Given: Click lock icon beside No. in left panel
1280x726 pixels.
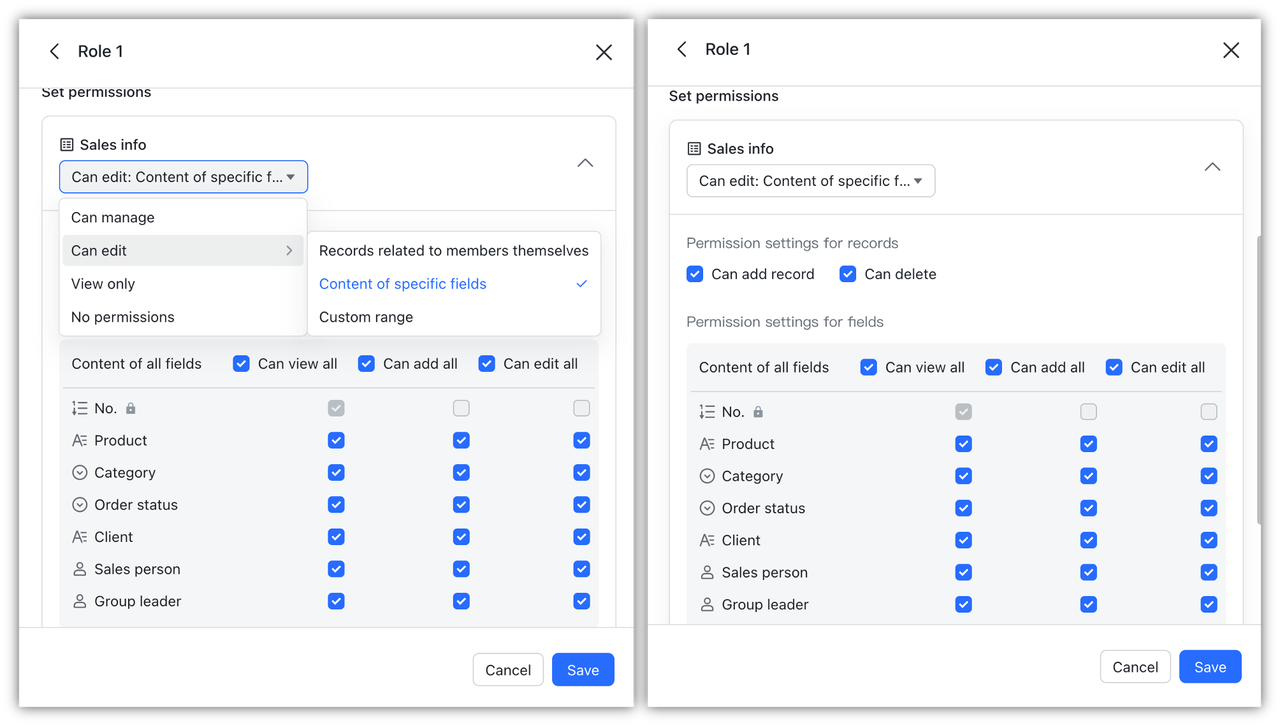Looking at the screenshot, I should click(x=131, y=409).
